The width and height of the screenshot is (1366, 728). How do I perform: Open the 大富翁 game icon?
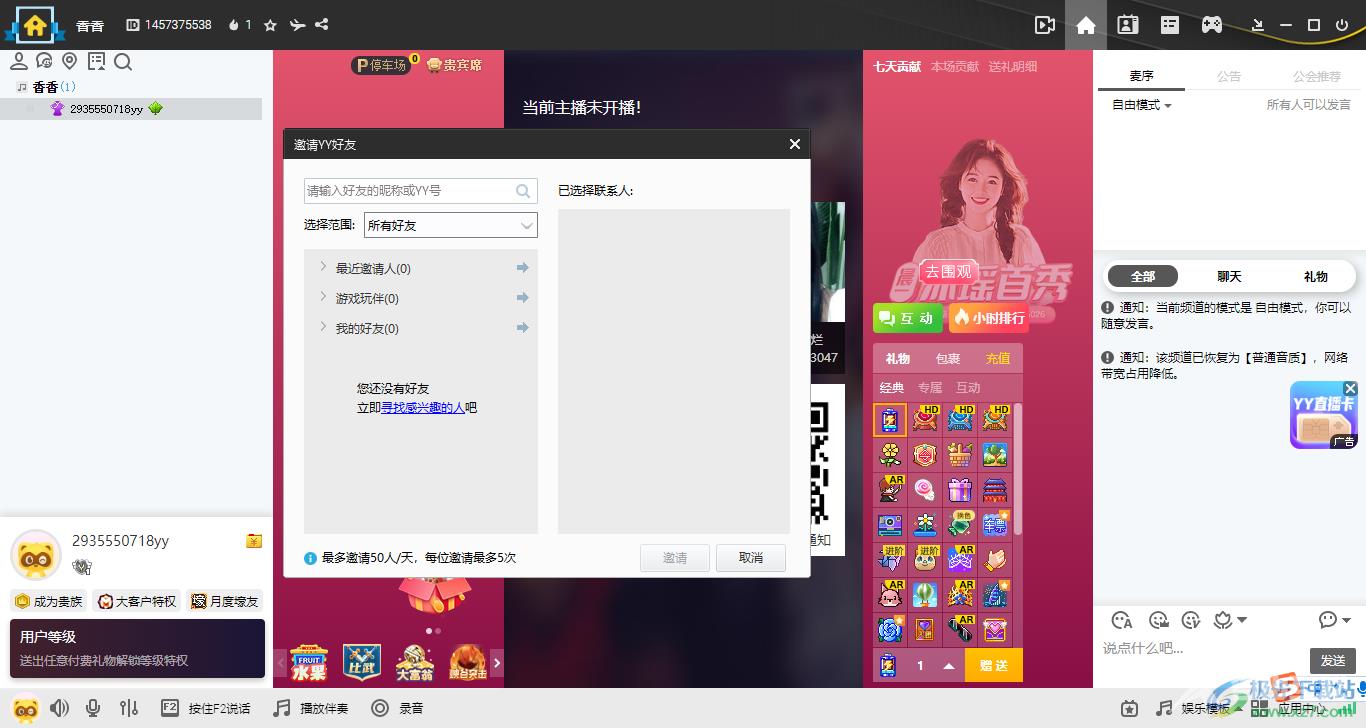(x=414, y=662)
